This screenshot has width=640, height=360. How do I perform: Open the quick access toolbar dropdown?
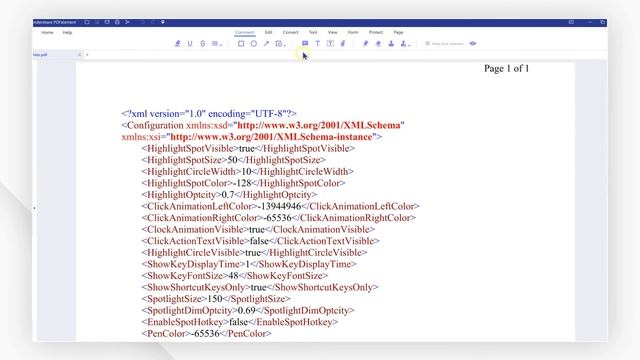pos(162,22)
